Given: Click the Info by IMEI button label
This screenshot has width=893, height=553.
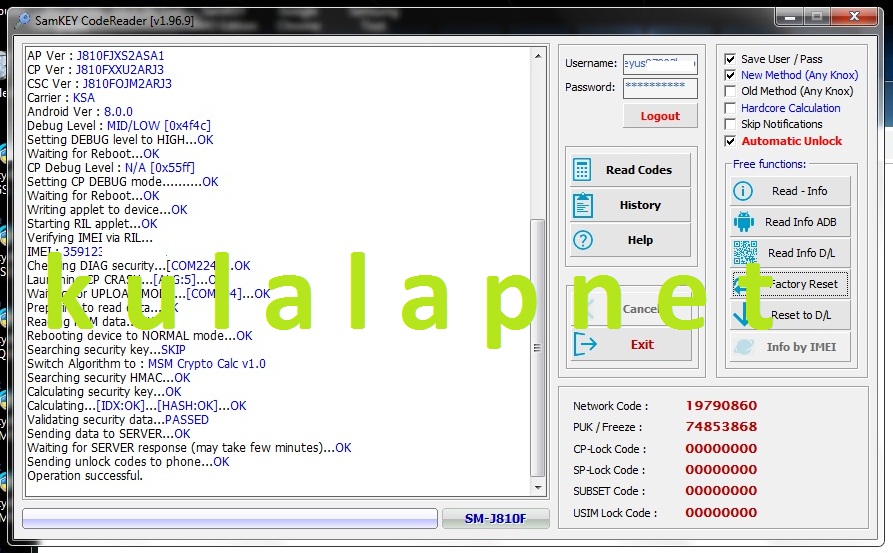Looking at the screenshot, I should tap(801, 347).
